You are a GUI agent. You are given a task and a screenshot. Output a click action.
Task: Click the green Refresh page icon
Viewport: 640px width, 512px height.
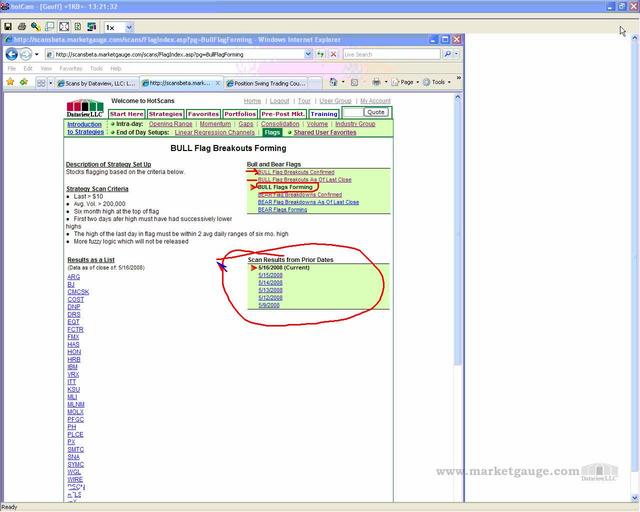click(x=321, y=54)
